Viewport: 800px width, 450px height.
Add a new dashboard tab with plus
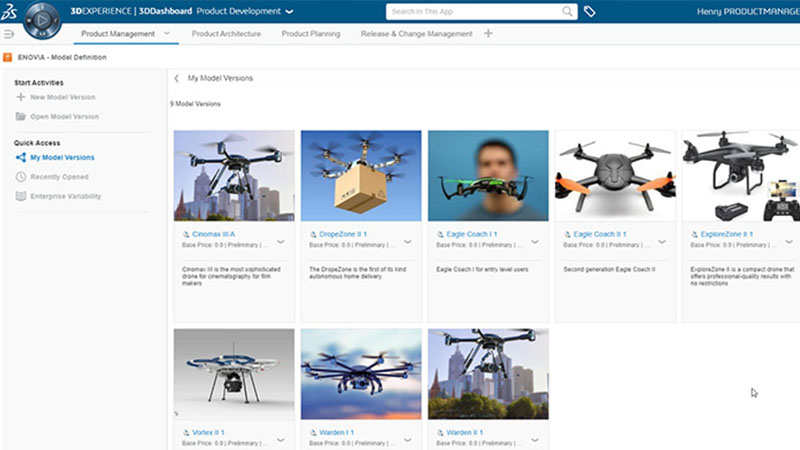[x=488, y=33]
